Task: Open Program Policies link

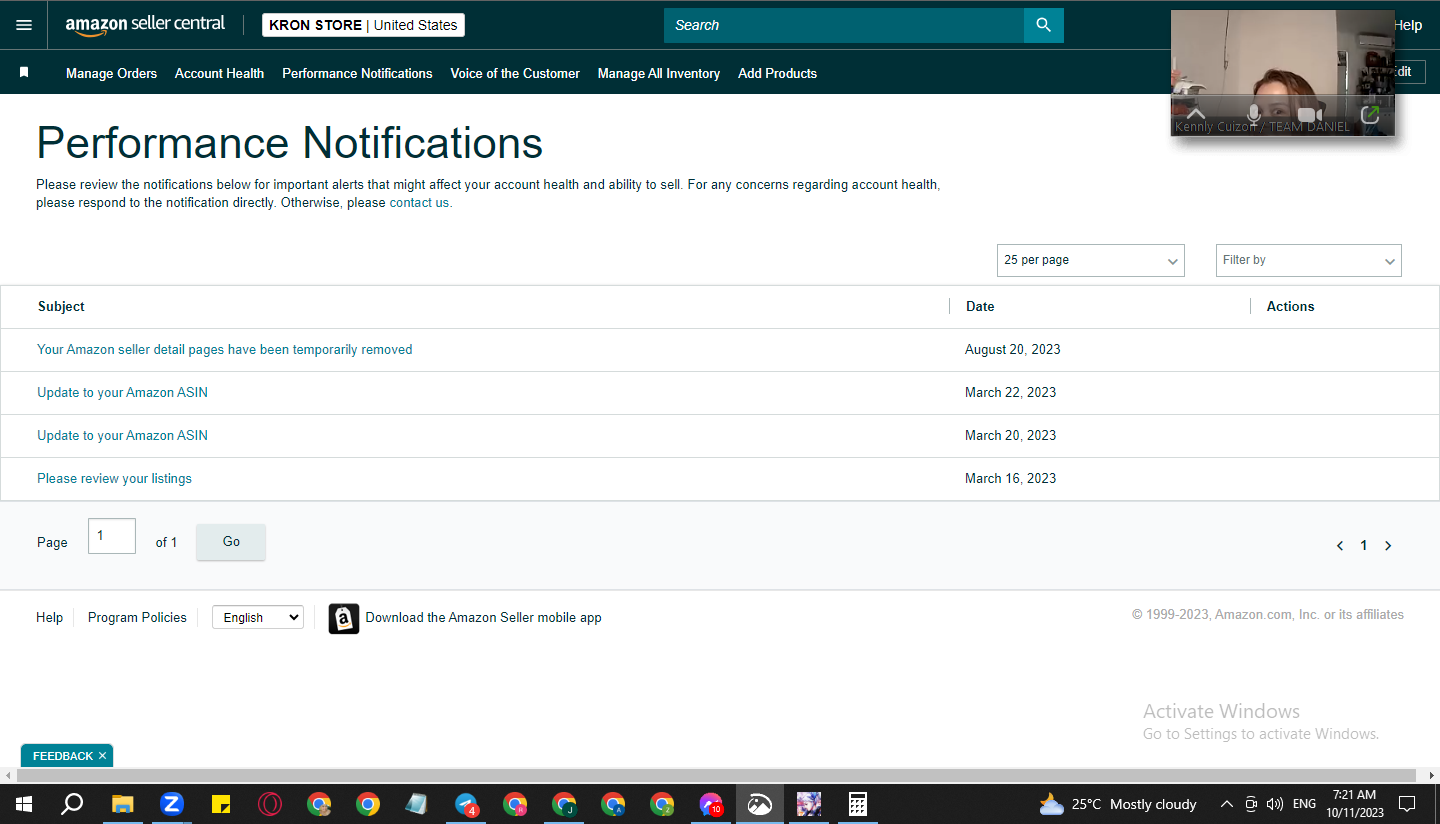Action: tap(137, 617)
